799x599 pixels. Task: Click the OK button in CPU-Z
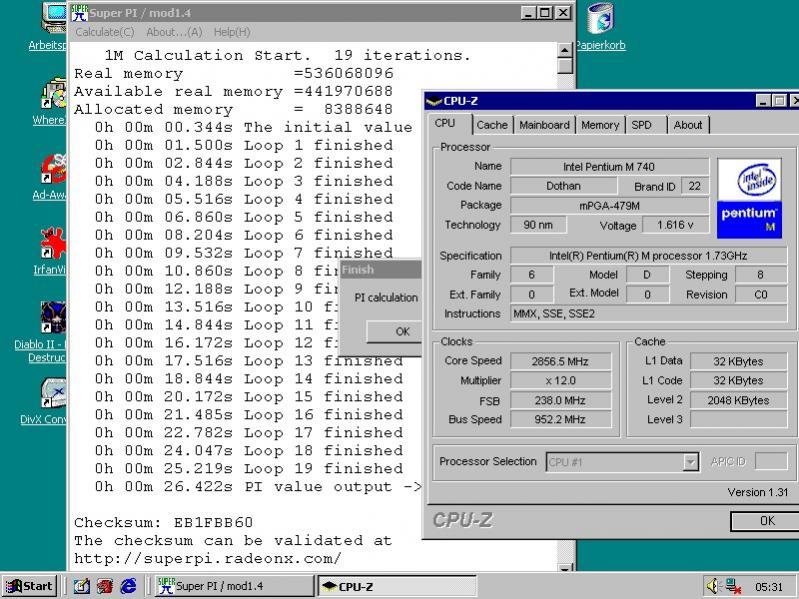point(767,521)
